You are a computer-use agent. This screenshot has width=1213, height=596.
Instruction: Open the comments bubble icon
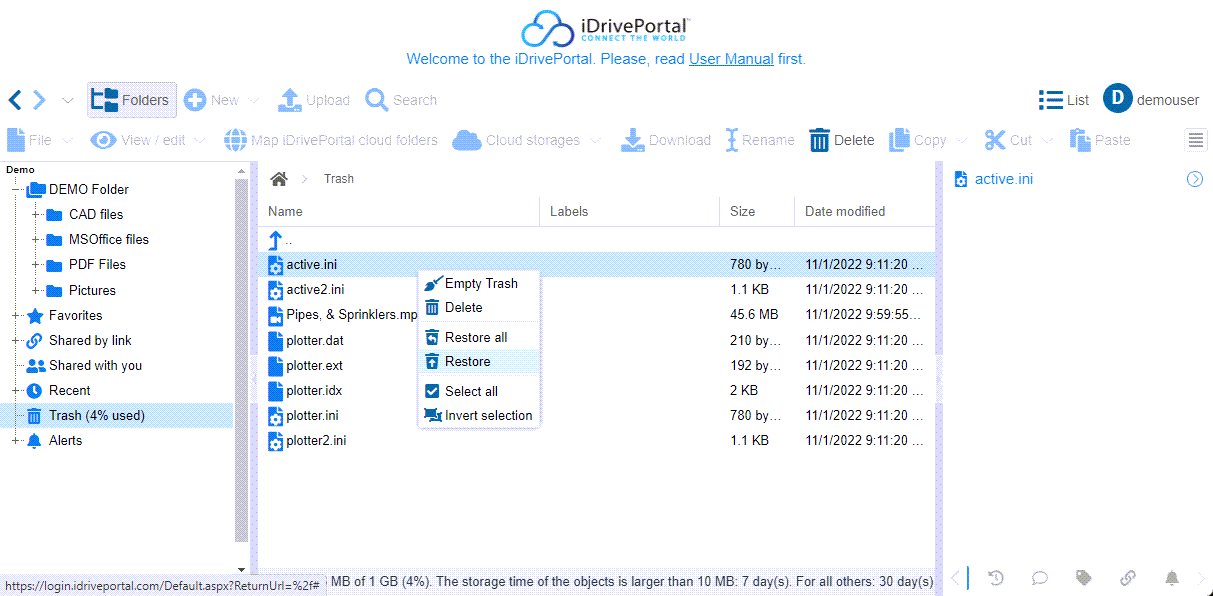[1040, 578]
